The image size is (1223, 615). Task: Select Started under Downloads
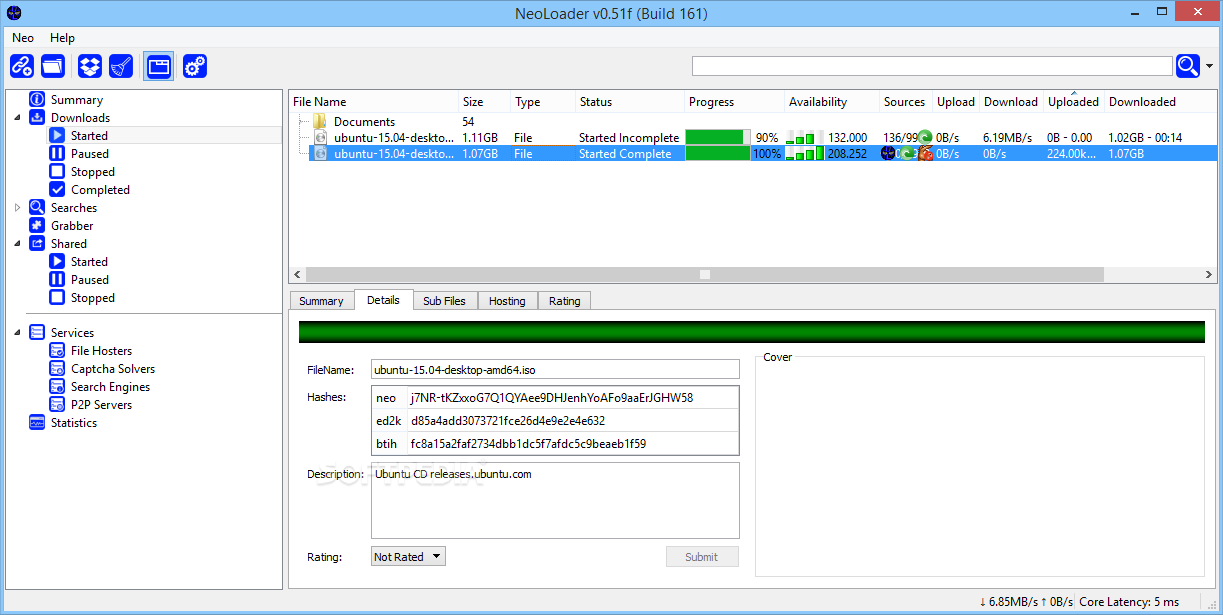[89, 136]
